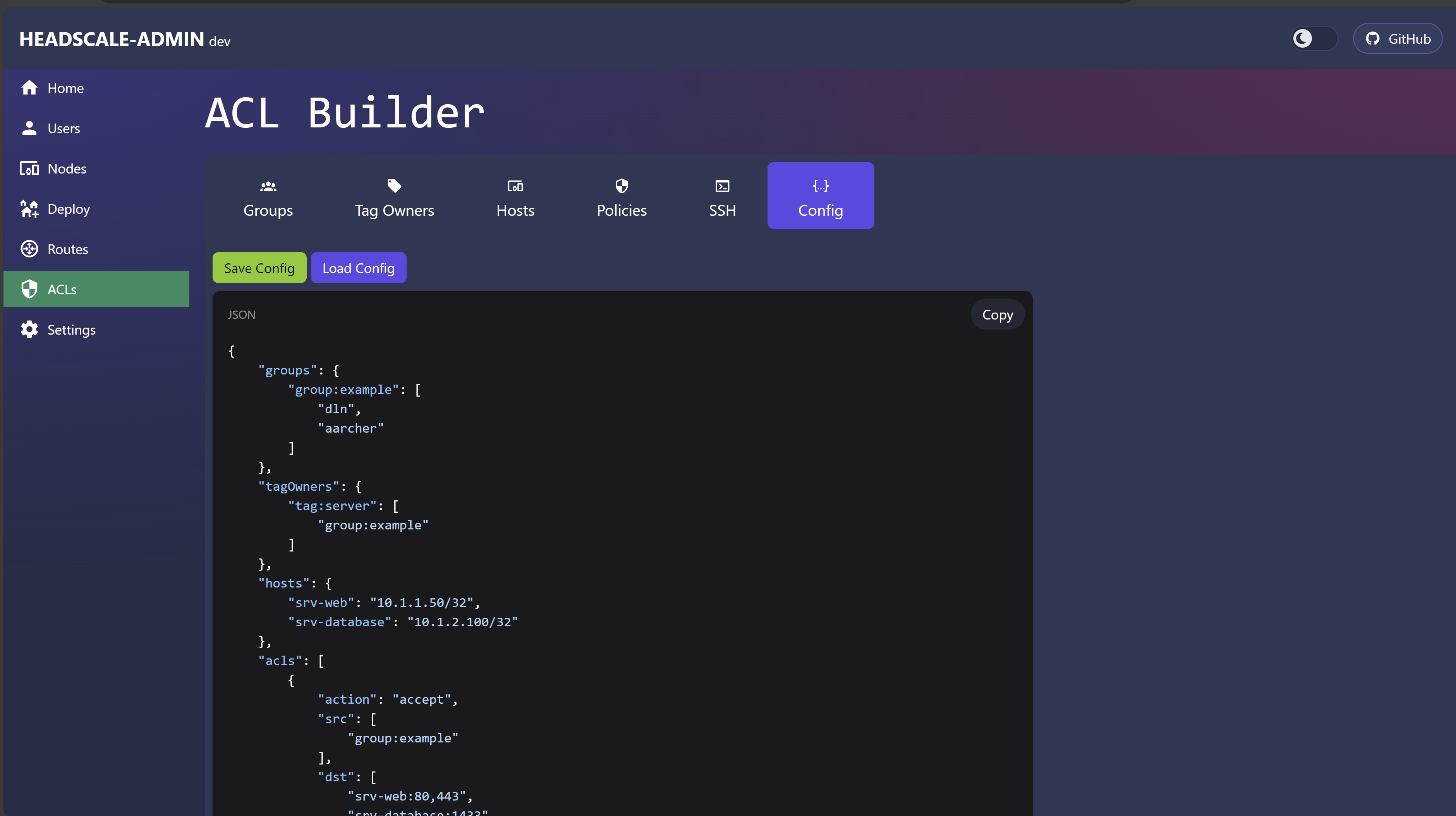Click the Save Config button
Screen dimensions: 1456x816
click(259, 267)
